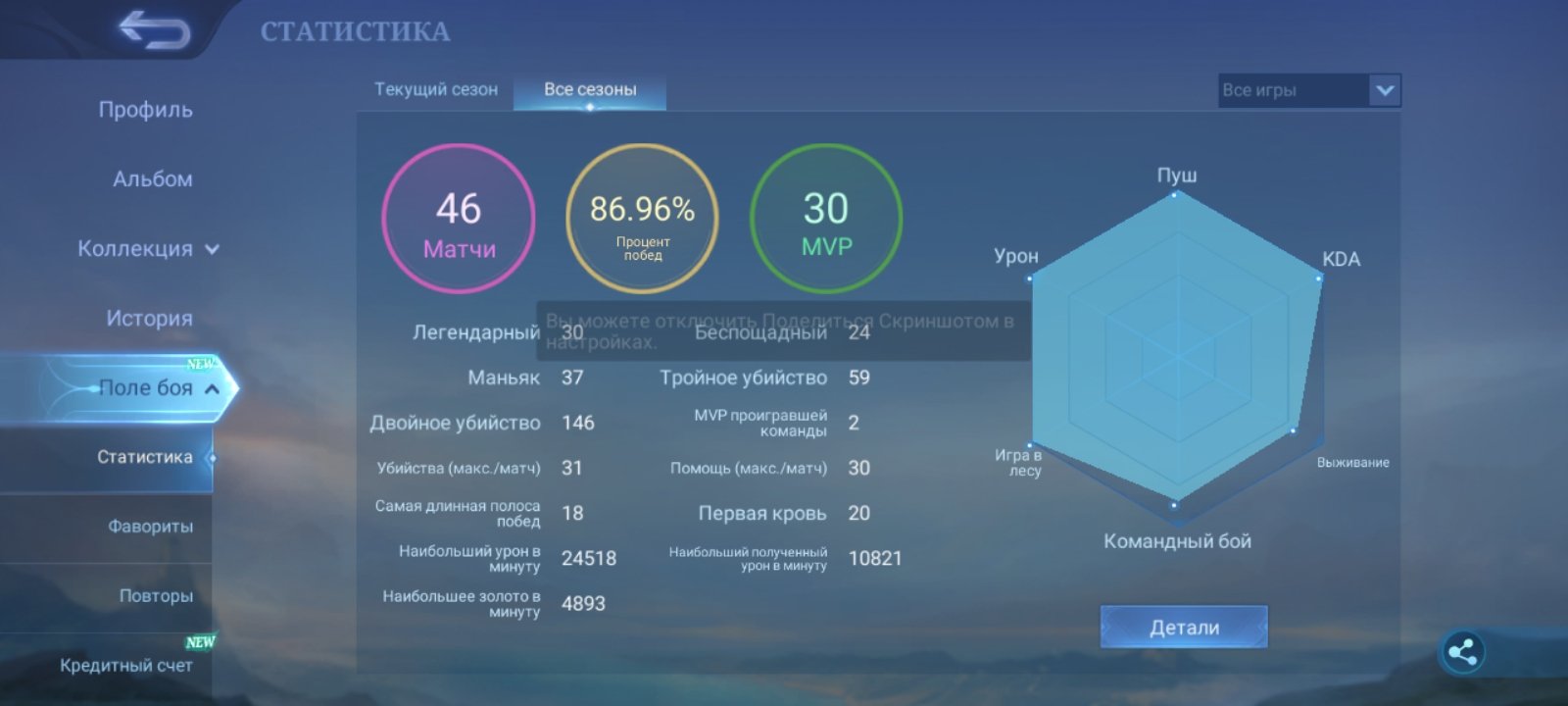1568x706 pixels.
Task: Click the Пуш label on chart
Action: pos(1177,176)
